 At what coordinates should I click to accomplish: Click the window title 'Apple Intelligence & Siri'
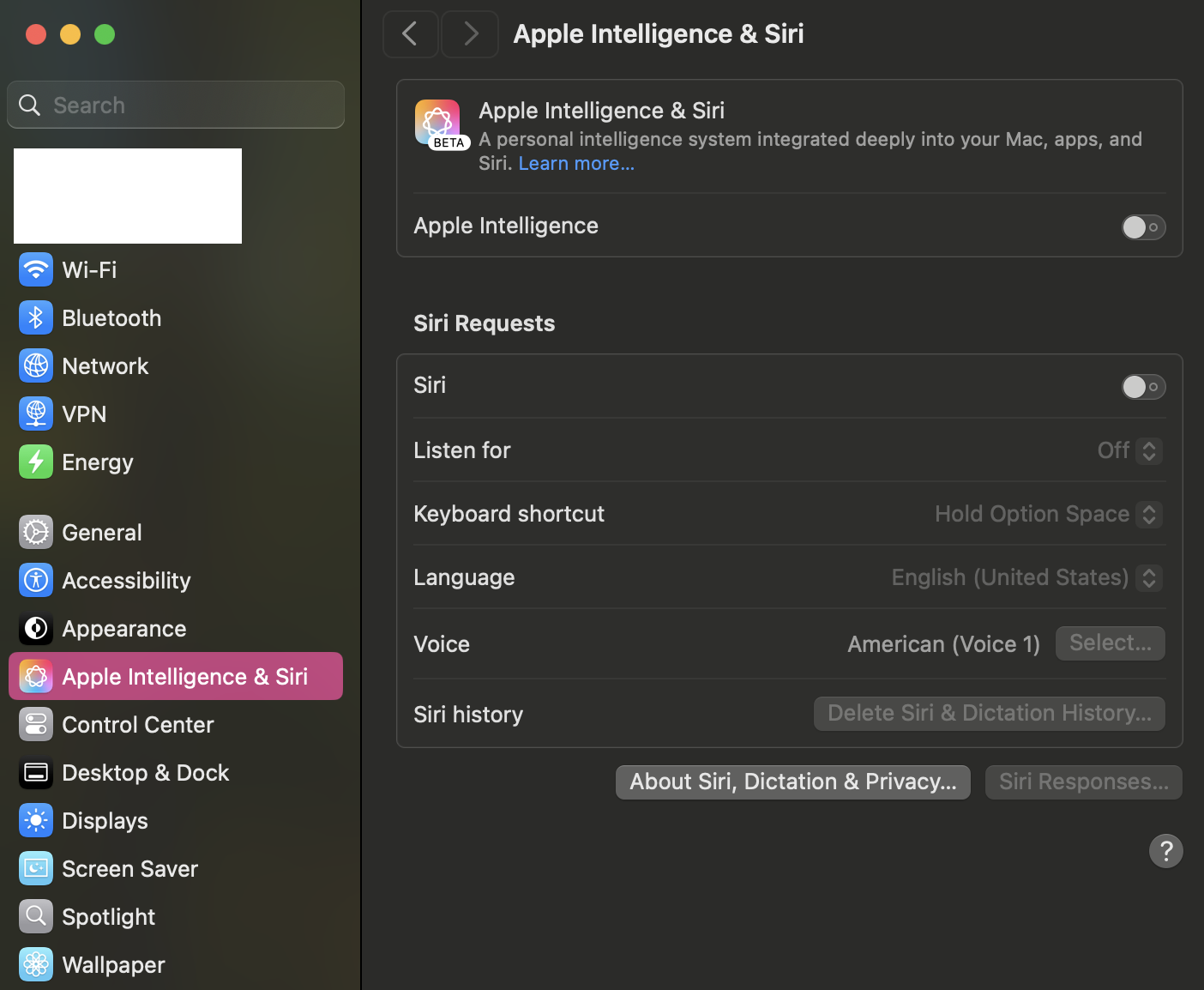click(x=659, y=34)
